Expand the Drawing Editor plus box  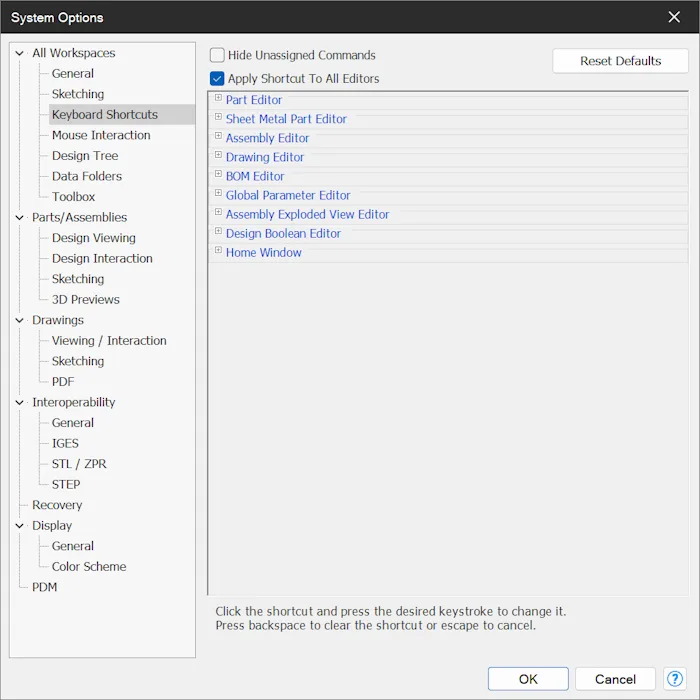218,155
